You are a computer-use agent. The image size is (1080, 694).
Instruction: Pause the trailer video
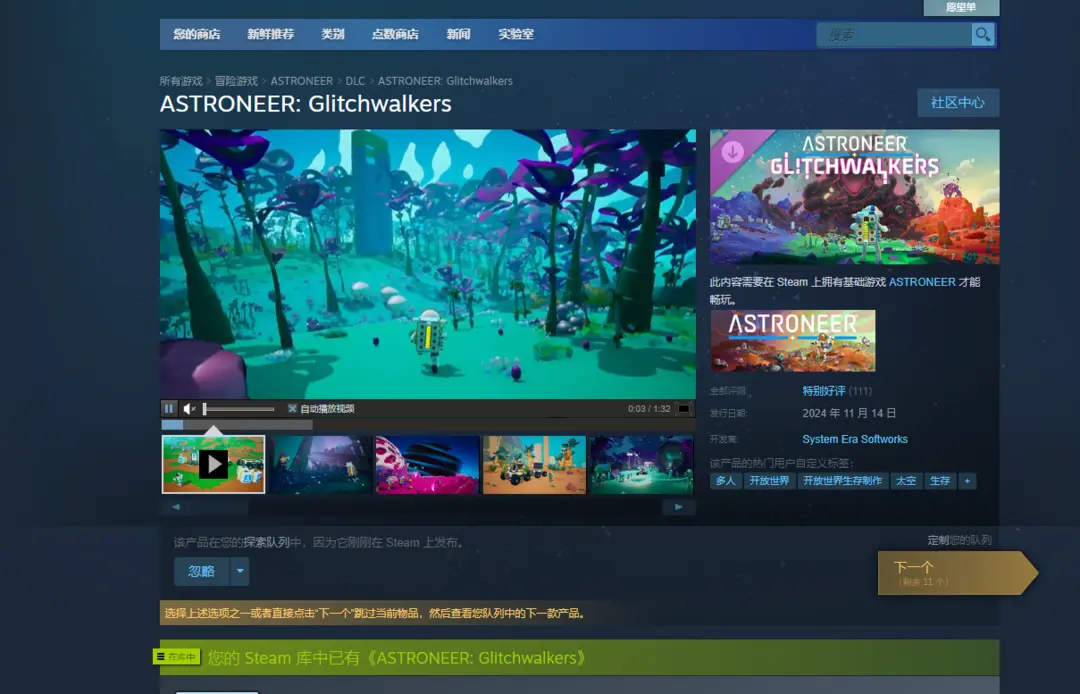point(169,409)
